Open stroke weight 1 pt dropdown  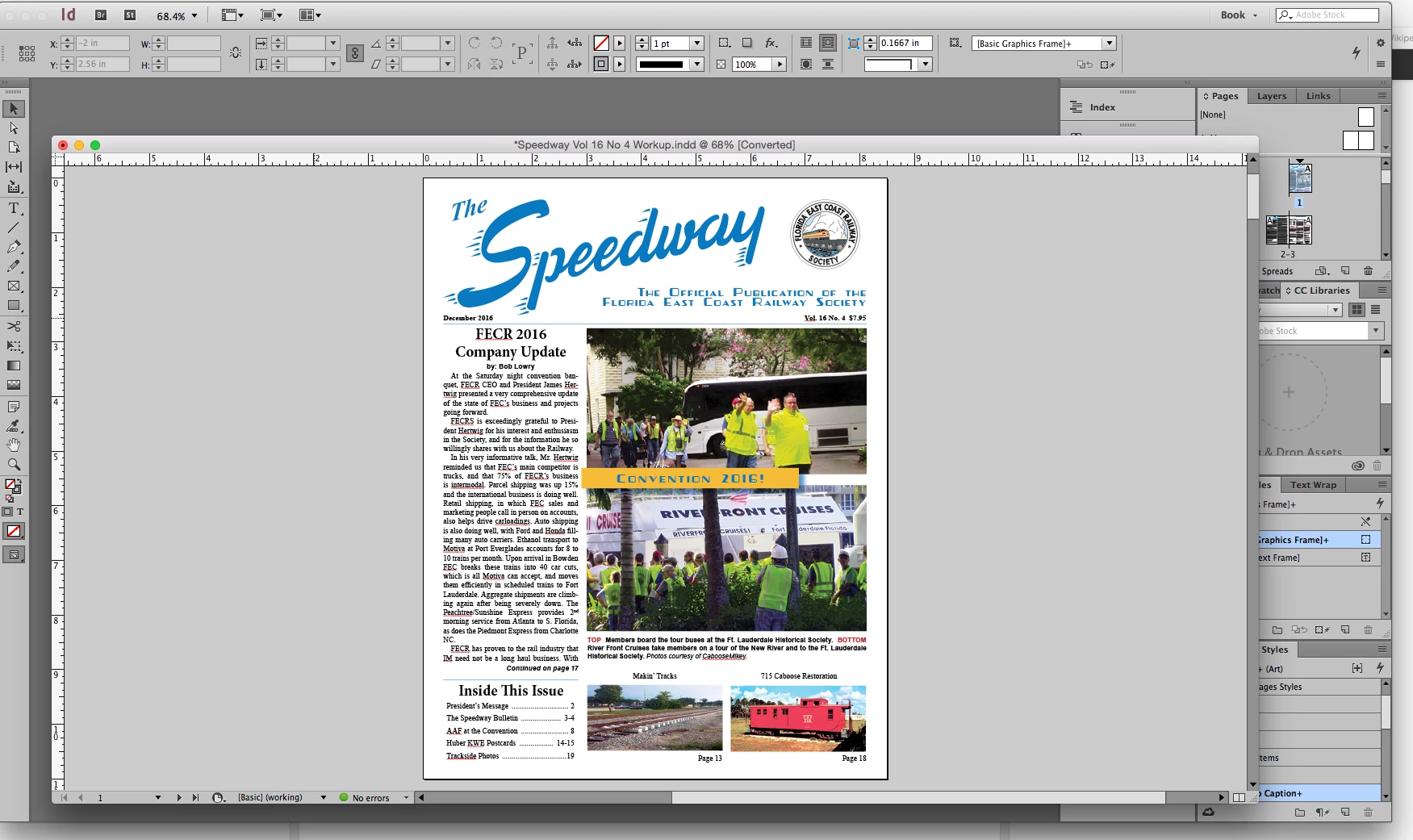pyautogui.click(x=697, y=44)
